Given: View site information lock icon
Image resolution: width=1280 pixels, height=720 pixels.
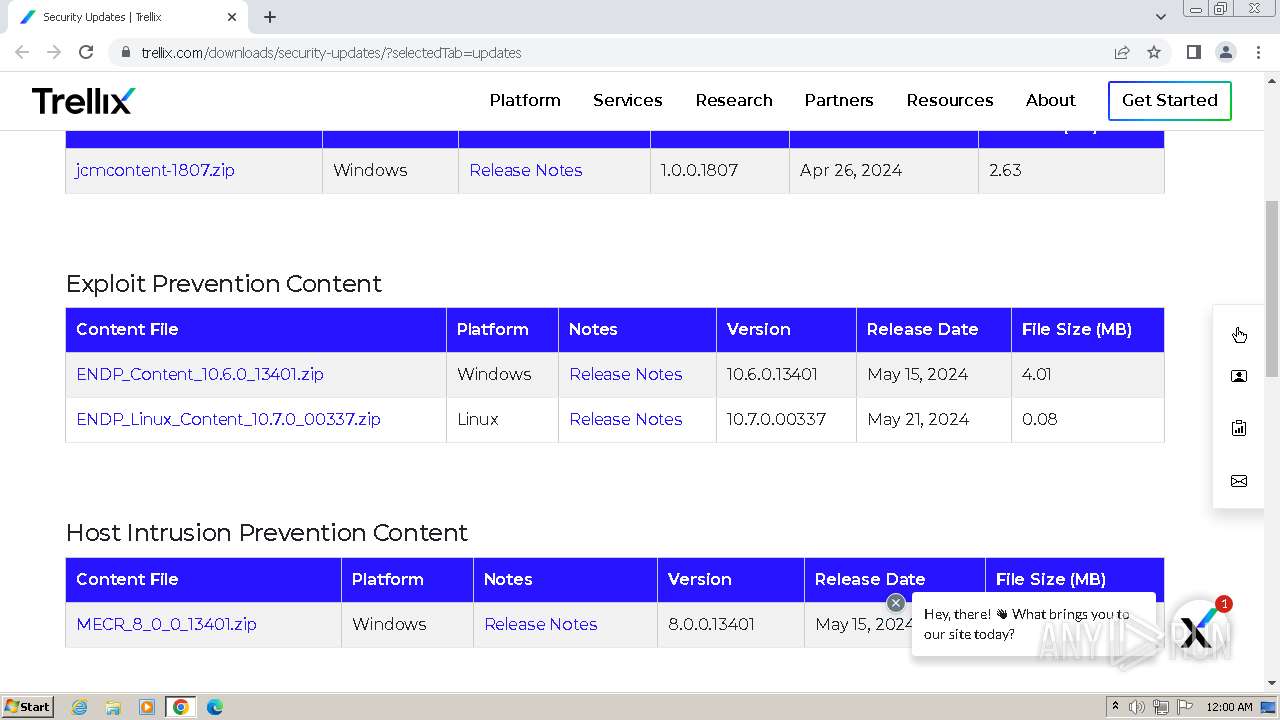Looking at the screenshot, I should [125, 52].
